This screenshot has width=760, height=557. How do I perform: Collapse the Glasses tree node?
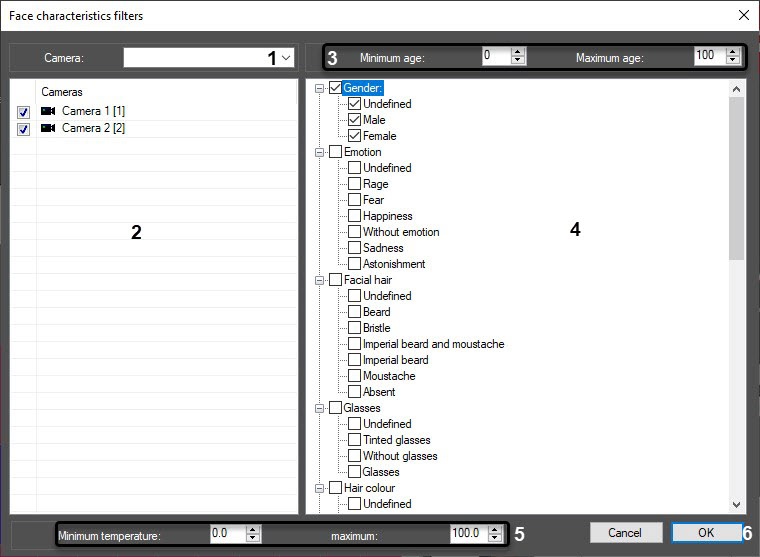pyautogui.click(x=319, y=408)
